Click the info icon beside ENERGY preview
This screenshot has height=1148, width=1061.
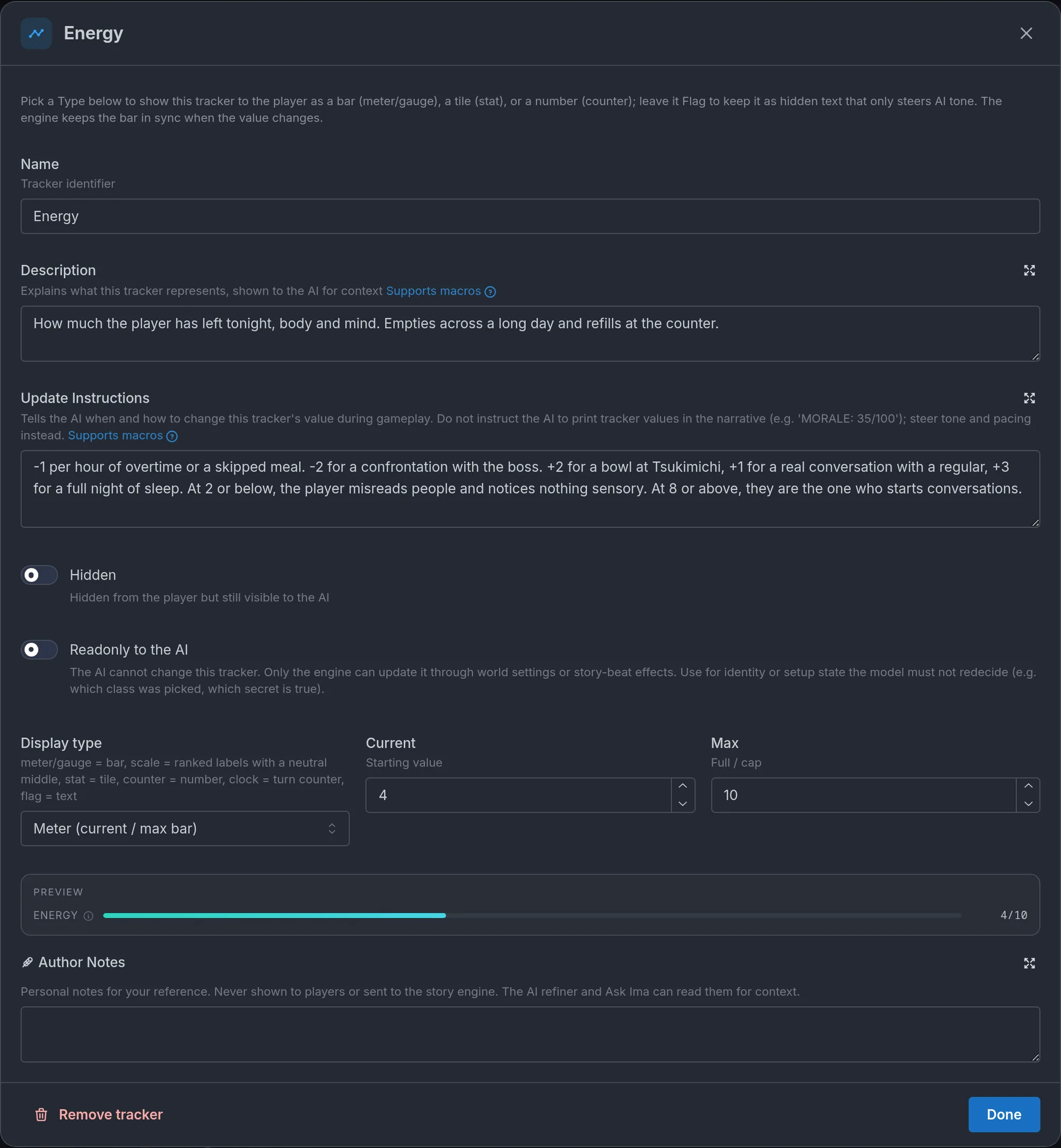pos(89,916)
